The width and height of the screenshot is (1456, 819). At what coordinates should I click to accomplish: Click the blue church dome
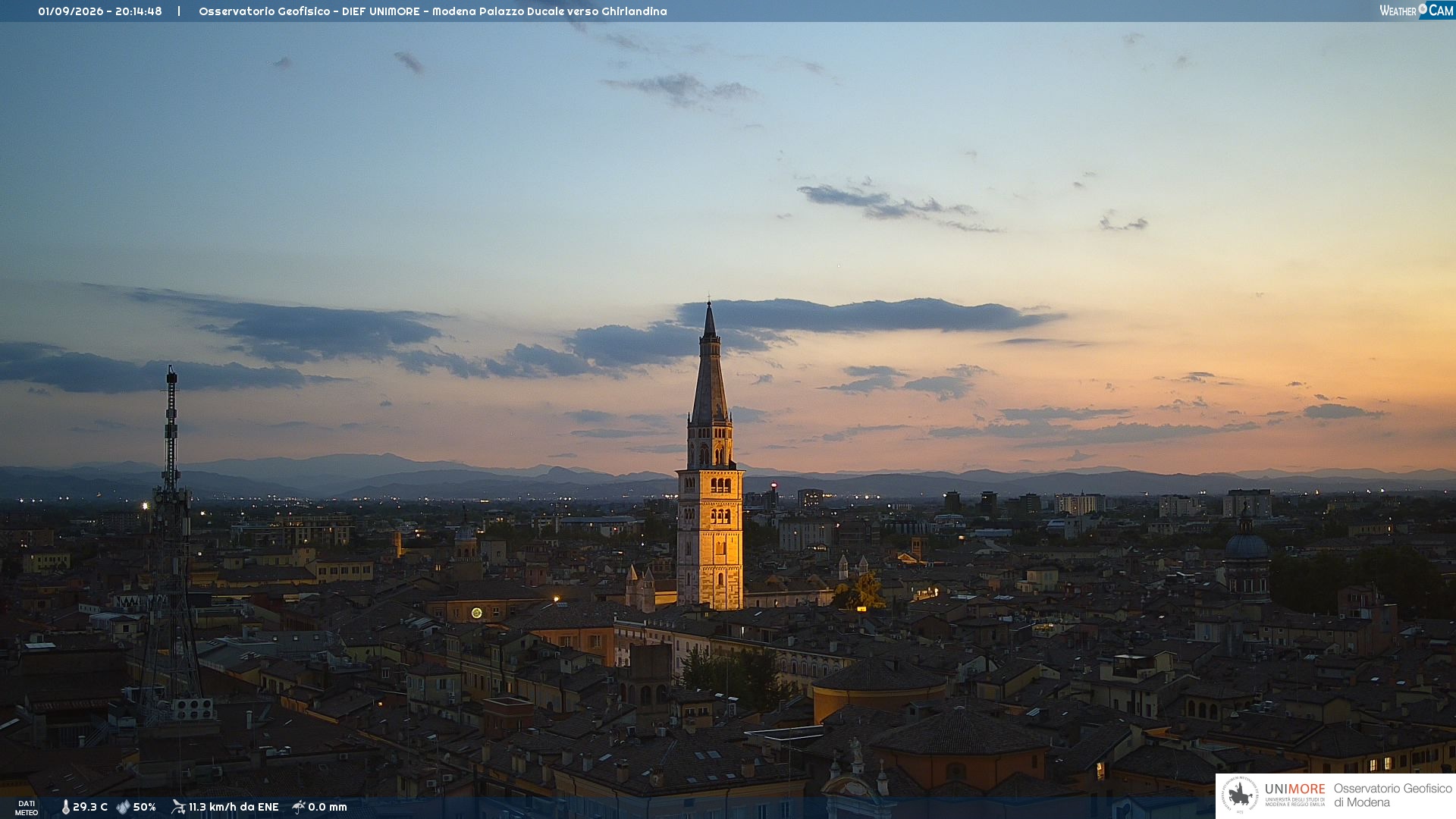(x=1247, y=544)
